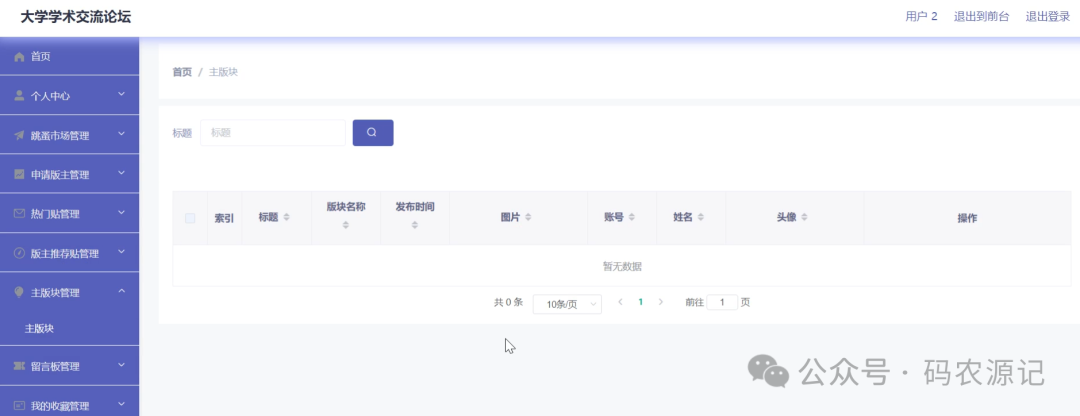Expand 热门贴管理 menu chevron
This screenshot has height=416, width=1080.
pos(121,212)
